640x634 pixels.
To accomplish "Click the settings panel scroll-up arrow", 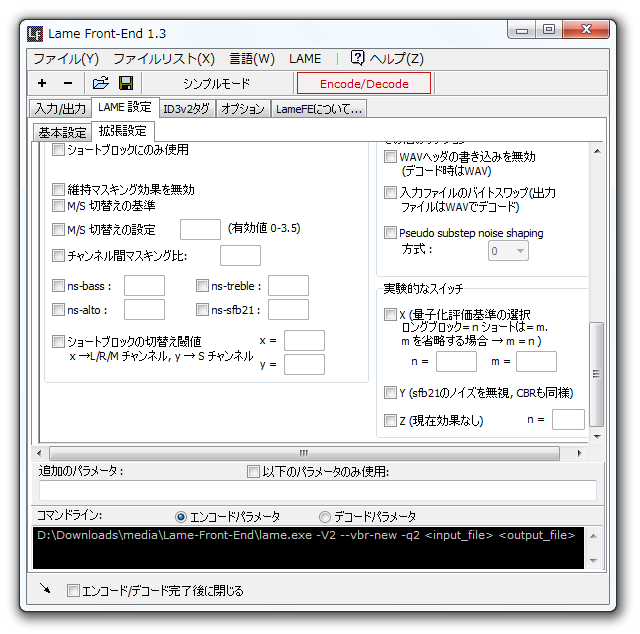I will (597, 151).
